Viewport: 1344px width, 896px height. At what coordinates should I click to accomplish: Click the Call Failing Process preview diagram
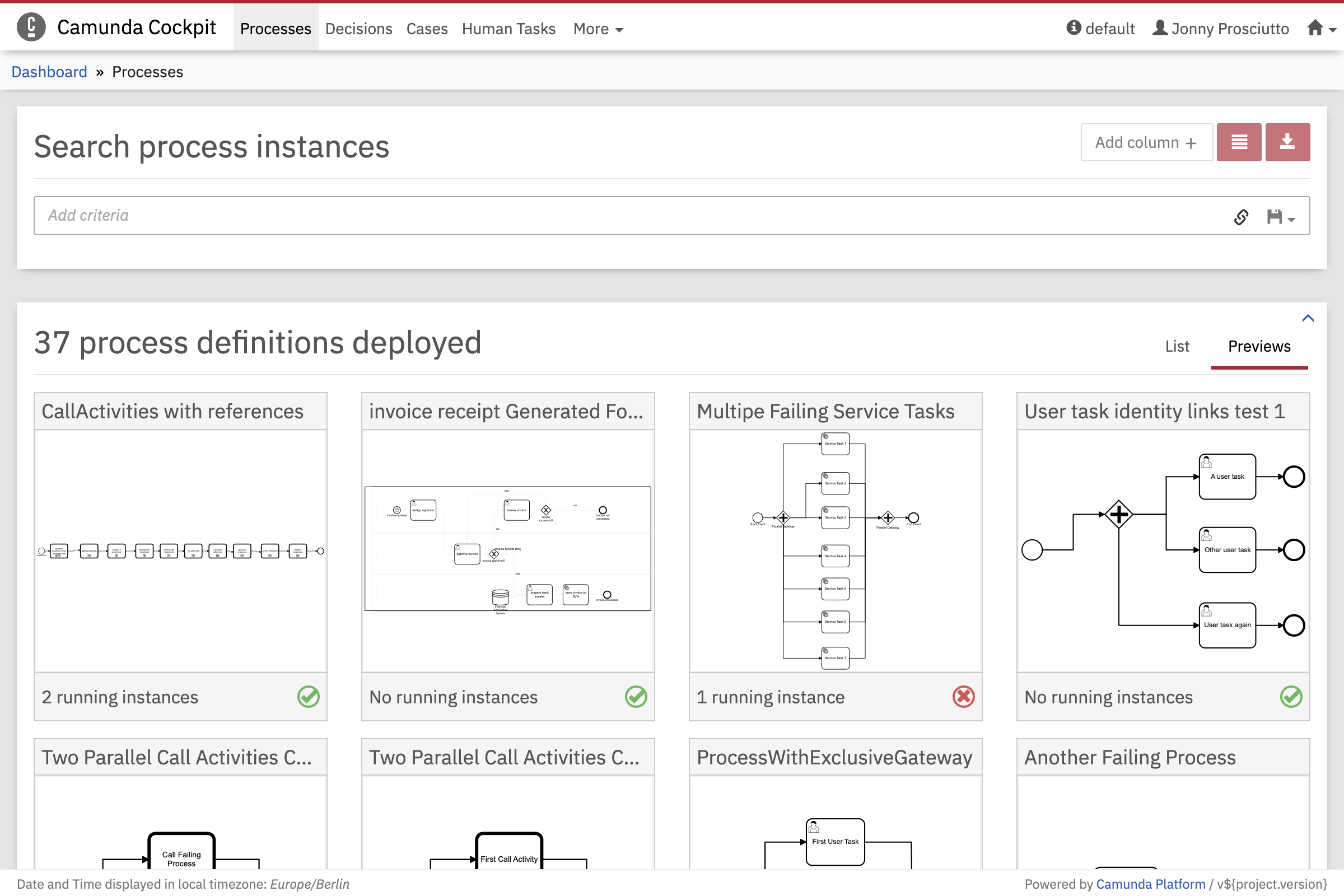pyautogui.click(x=180, y=823)
